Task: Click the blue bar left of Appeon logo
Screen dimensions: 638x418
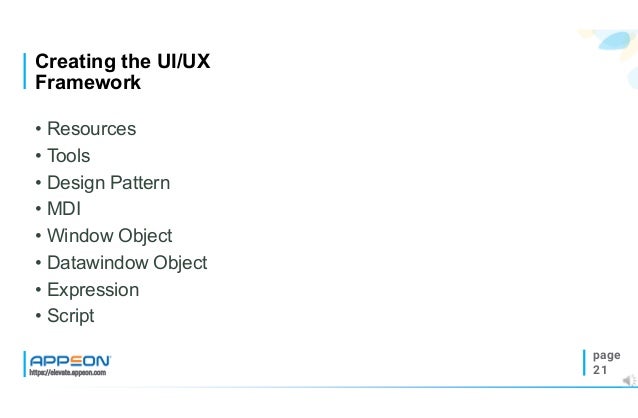Action: pyautogui.click(x=24, y=362)
